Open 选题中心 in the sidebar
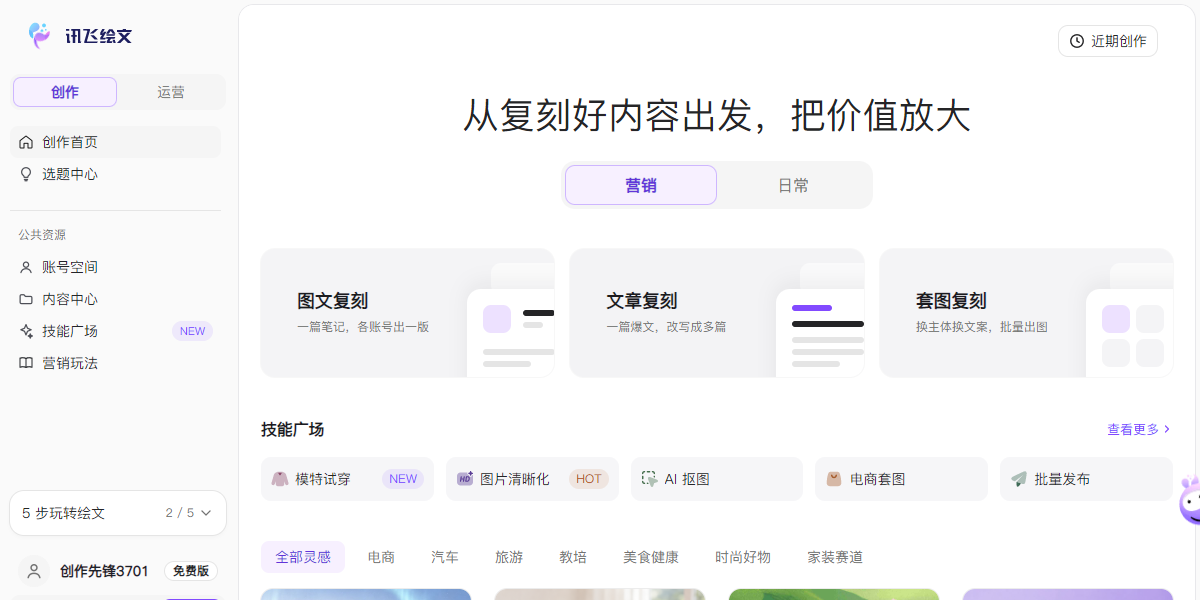The image size is (1200, 600). coord(115,174)
